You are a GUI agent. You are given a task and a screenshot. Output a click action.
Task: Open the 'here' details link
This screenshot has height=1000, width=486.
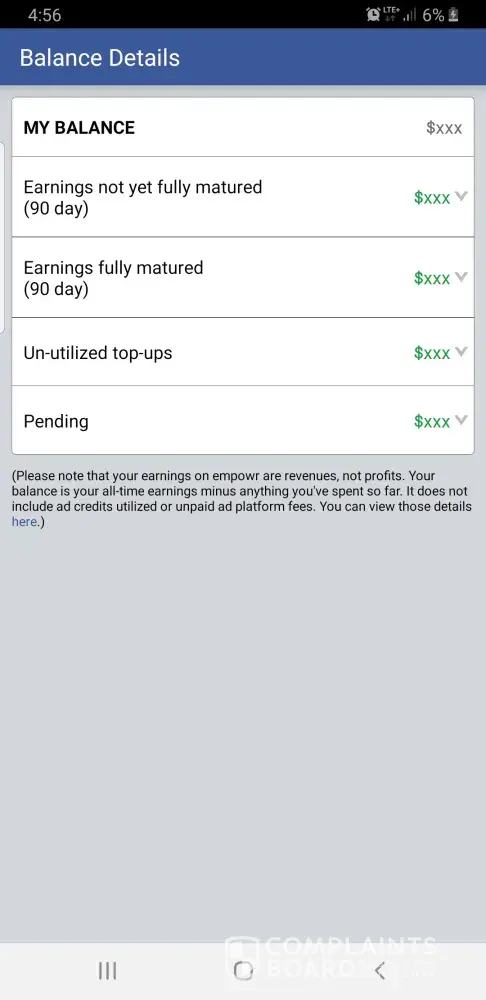[24, 522]
